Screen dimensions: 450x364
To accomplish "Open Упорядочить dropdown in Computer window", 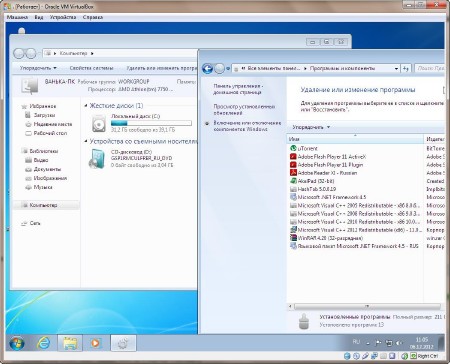I will pos(38,68).
